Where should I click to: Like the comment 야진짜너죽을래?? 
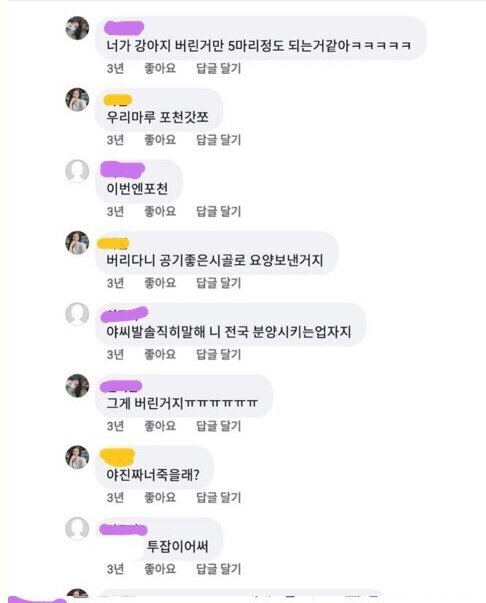point(160,498)
